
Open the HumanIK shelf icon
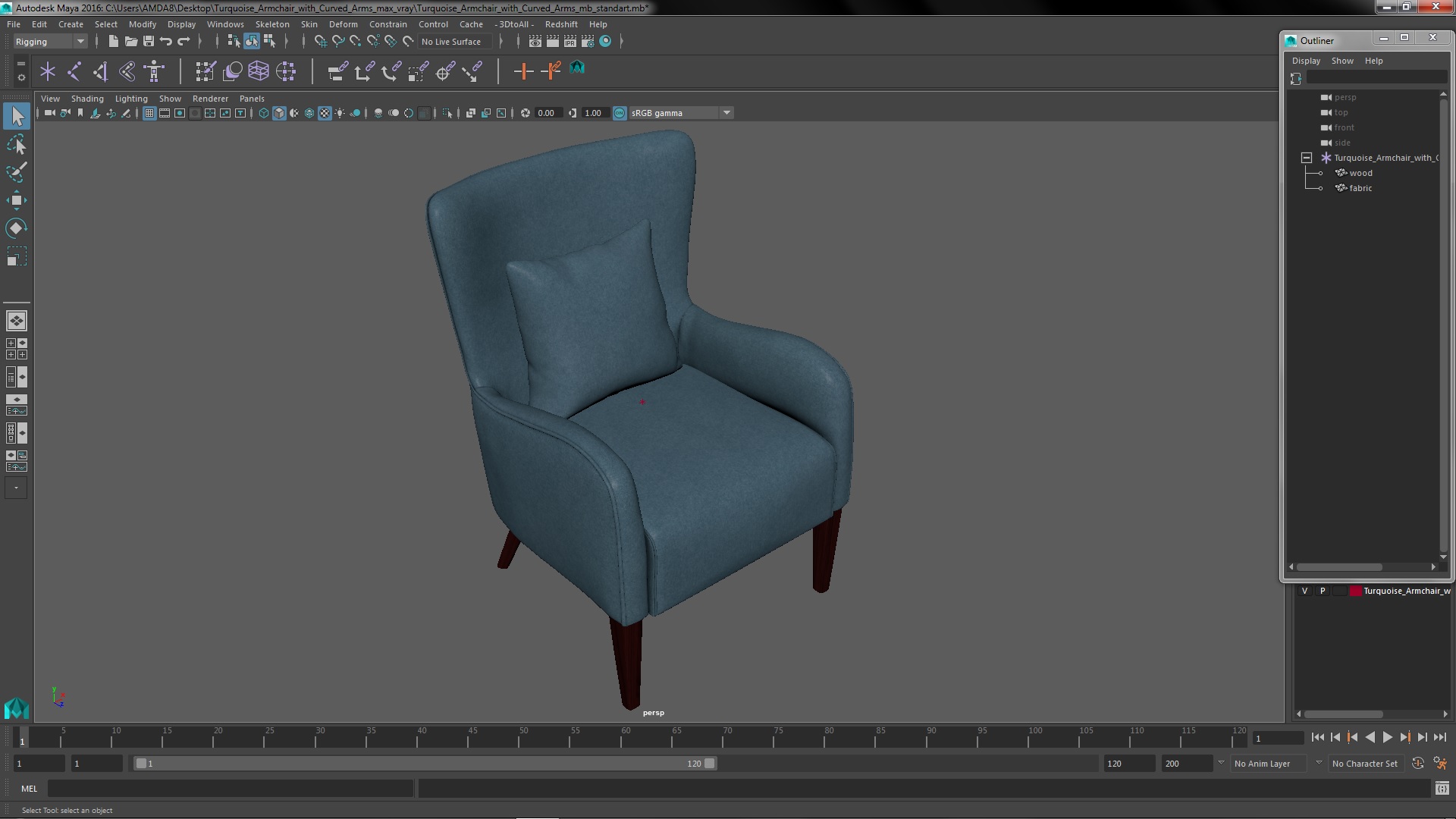pyautogui.click(x=154, y=72)
